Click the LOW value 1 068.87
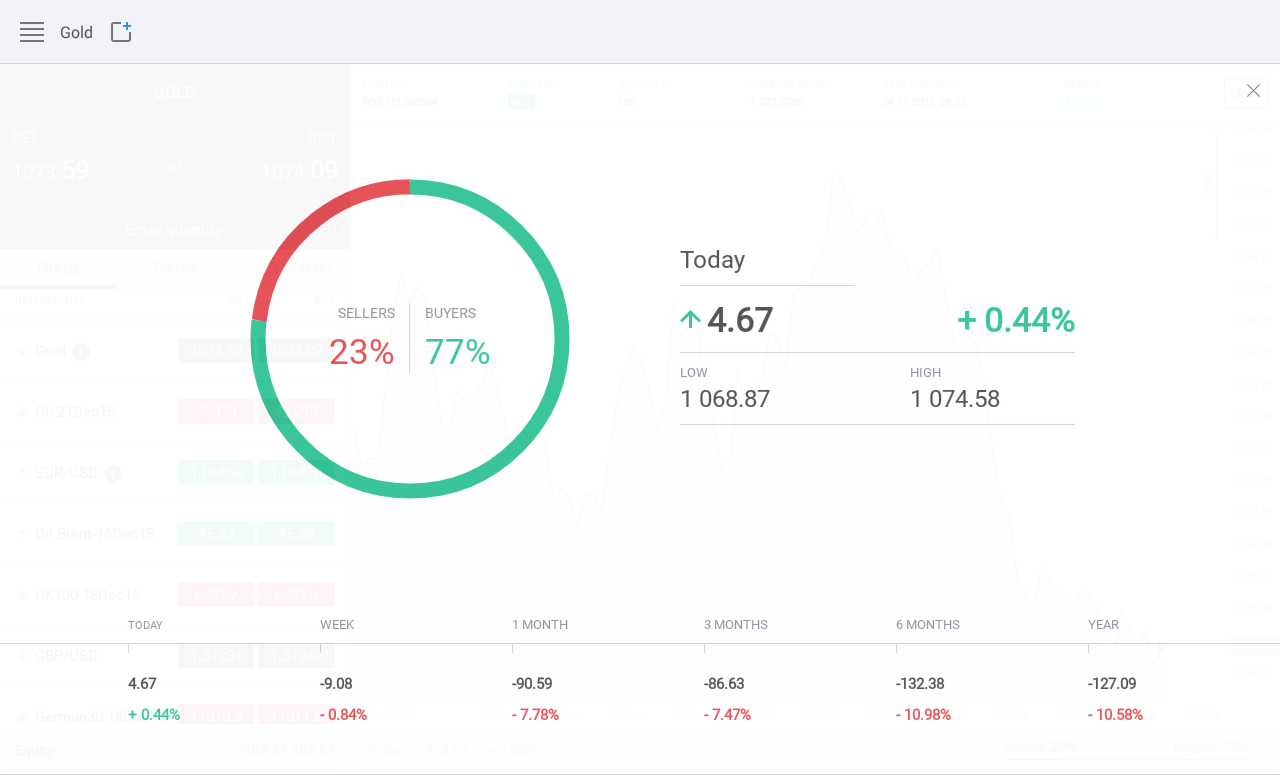This screenshot has width=1280, height=775. (725, 399)
